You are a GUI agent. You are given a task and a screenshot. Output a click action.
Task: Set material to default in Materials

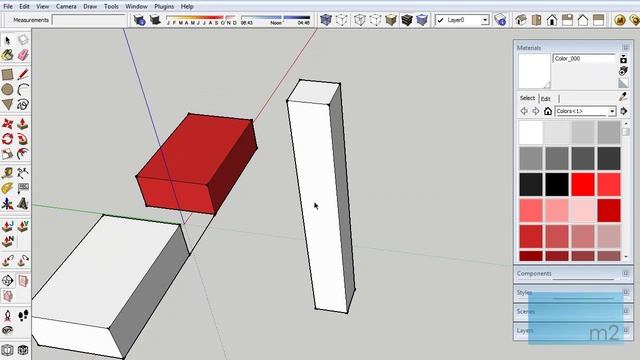(623, 83)
